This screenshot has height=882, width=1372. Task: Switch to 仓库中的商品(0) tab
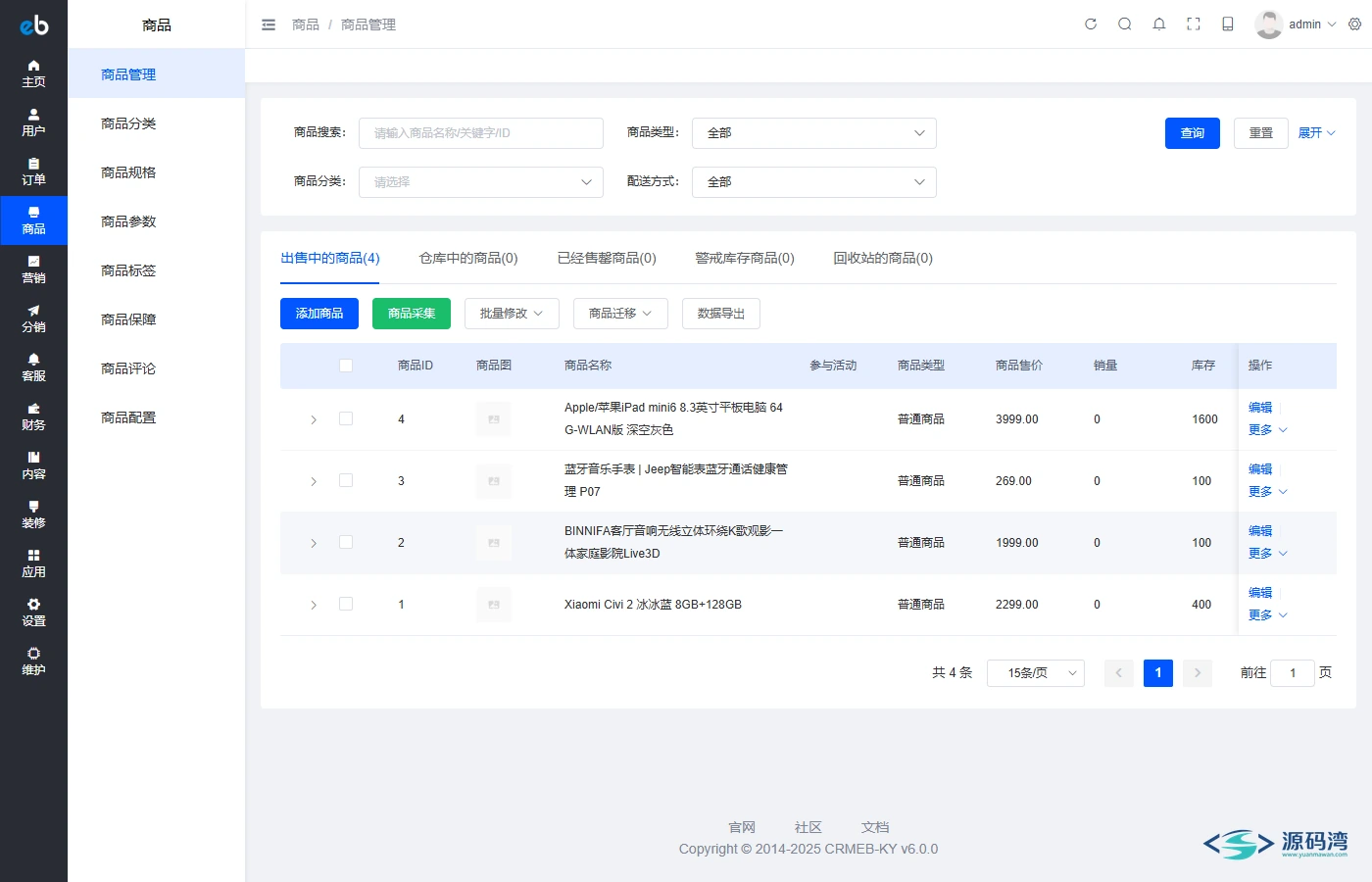tap(468, 258)
